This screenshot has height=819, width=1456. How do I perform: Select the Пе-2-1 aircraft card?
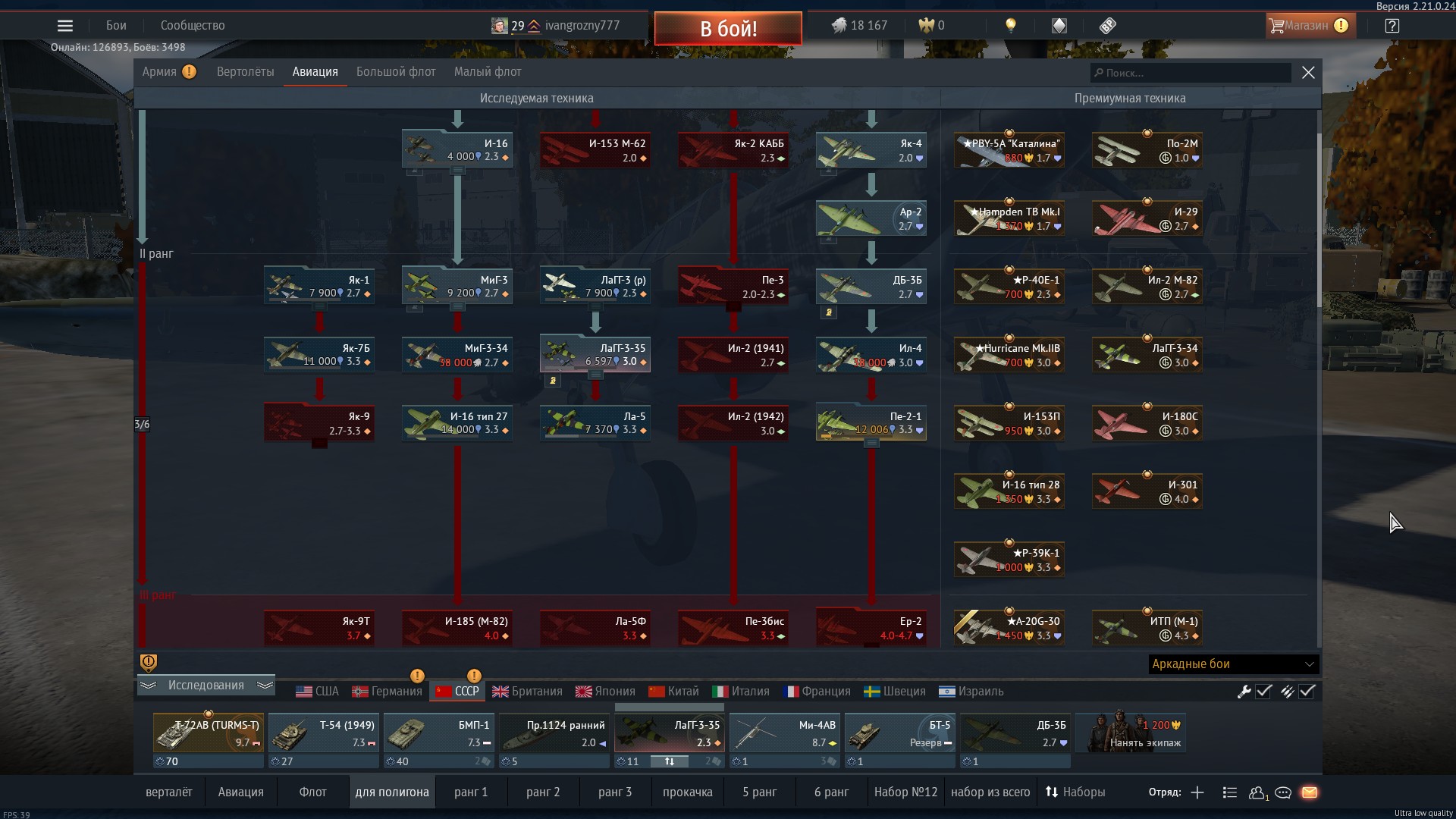871,422
